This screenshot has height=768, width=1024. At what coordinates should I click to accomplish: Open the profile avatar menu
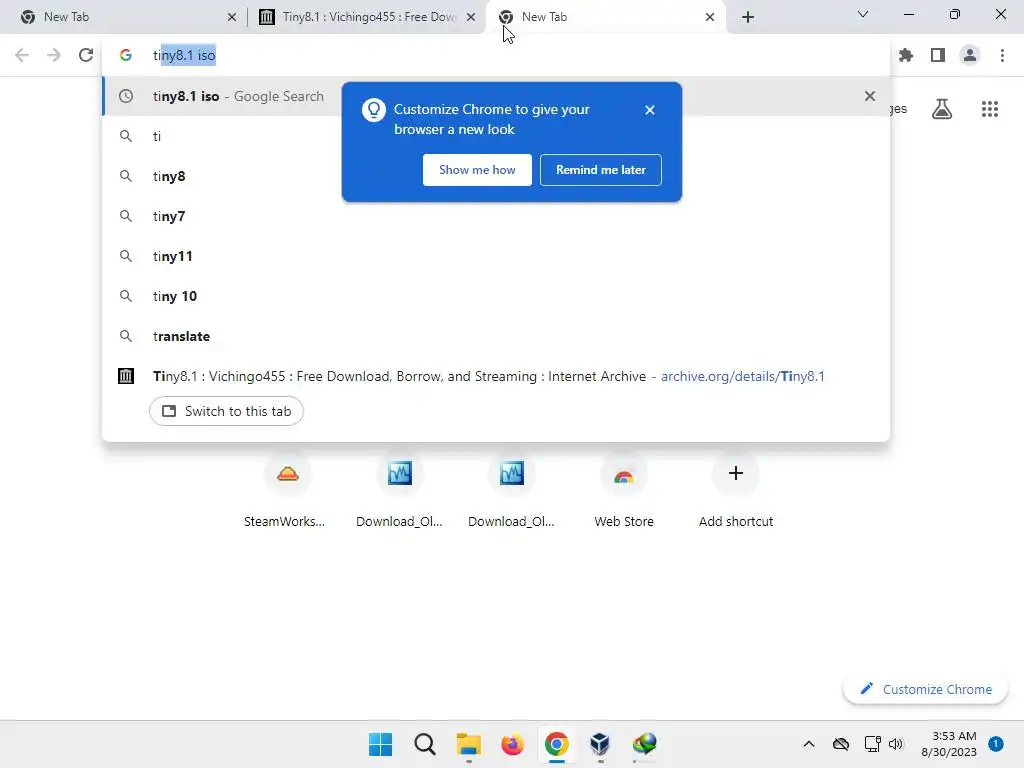(x=970, y=56)
